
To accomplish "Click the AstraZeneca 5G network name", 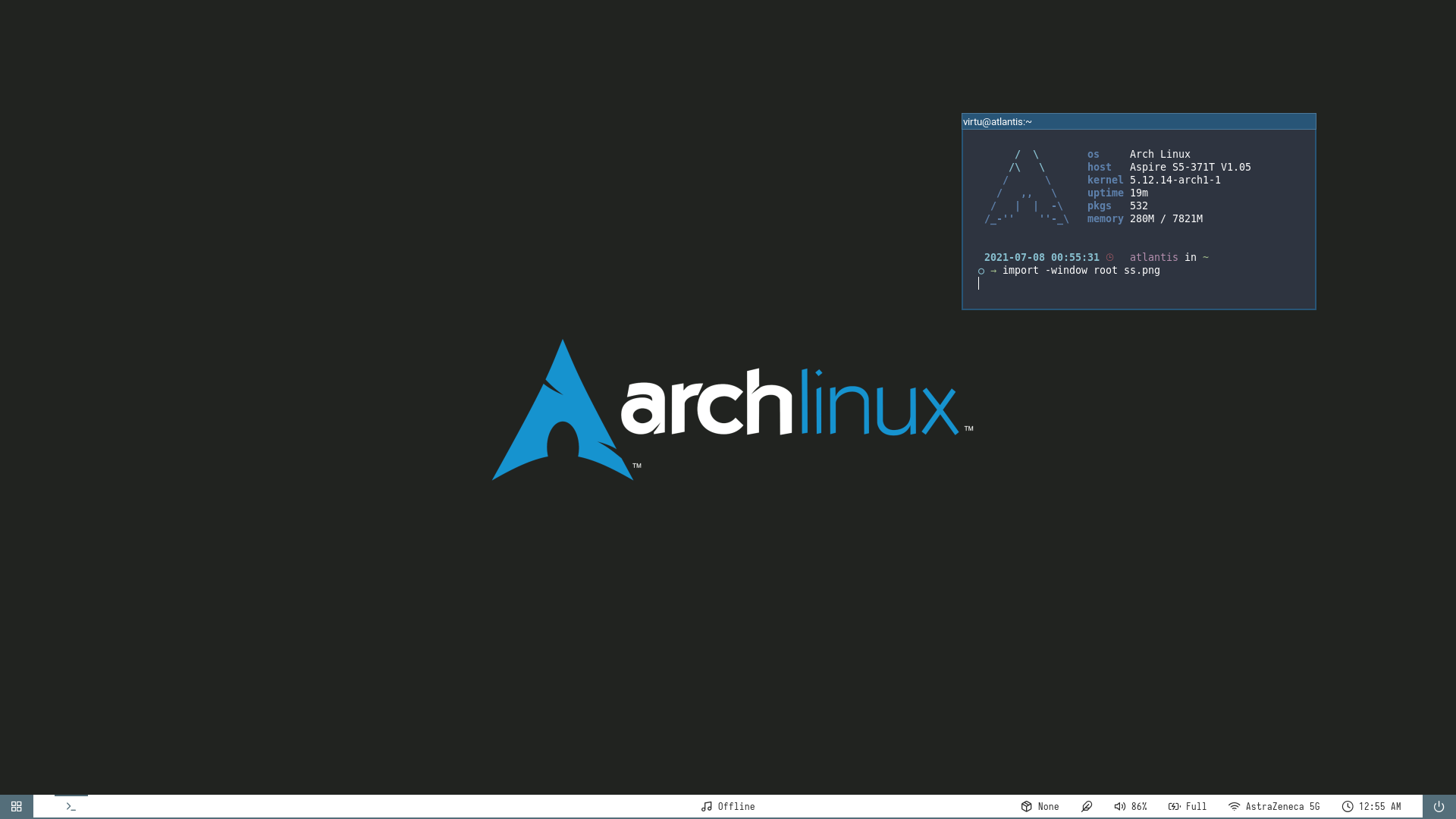I will (x=1284, y=806).
